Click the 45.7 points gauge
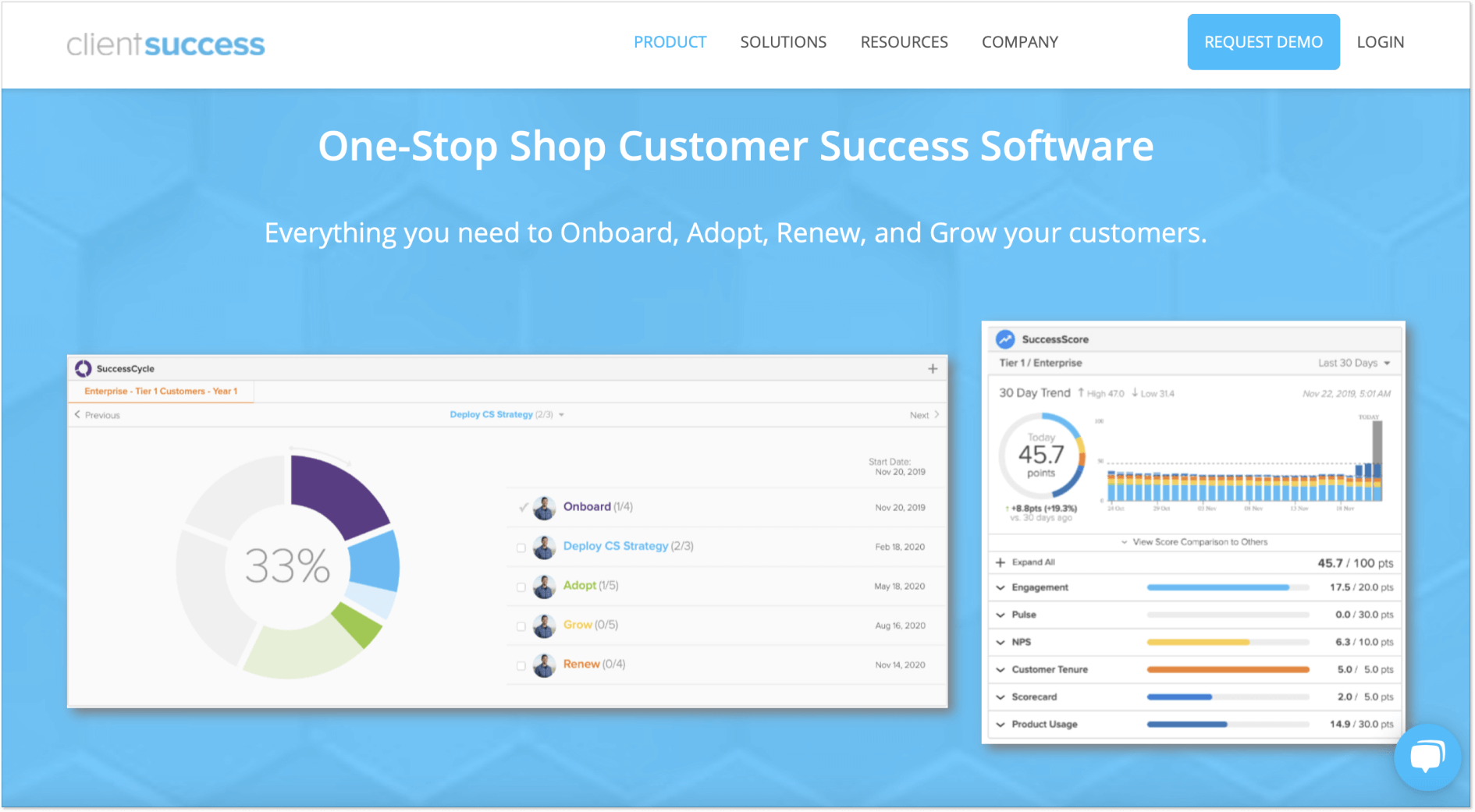Image resolution: width=1475 pixels, height=812 pixels. [x=1041, y=456]
